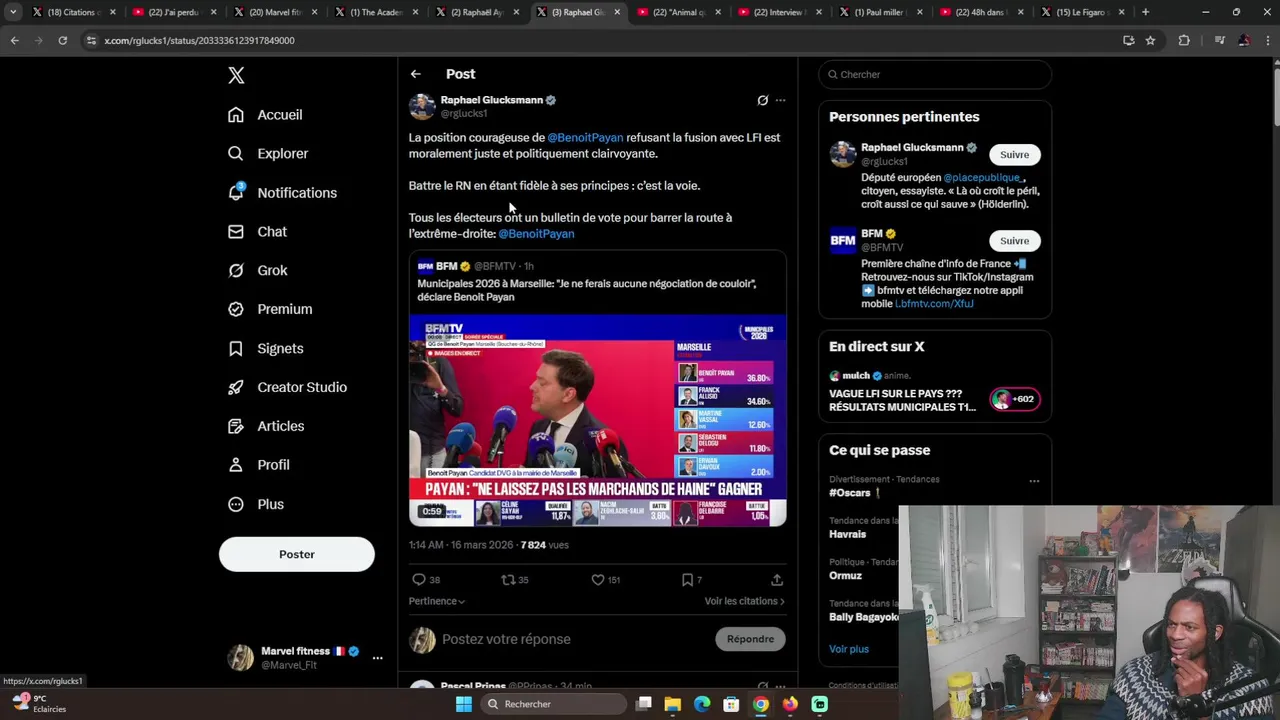Open new browser tab

[x=1145, y=12]
